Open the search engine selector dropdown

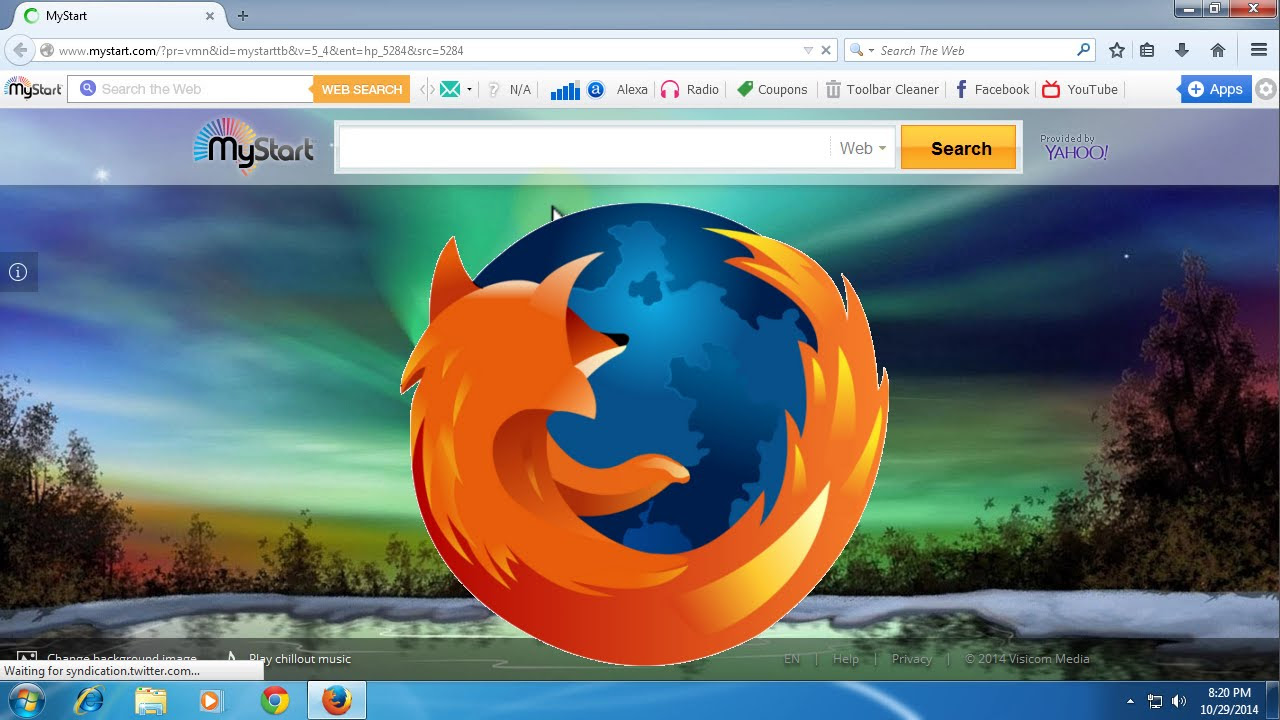[860, 50]
